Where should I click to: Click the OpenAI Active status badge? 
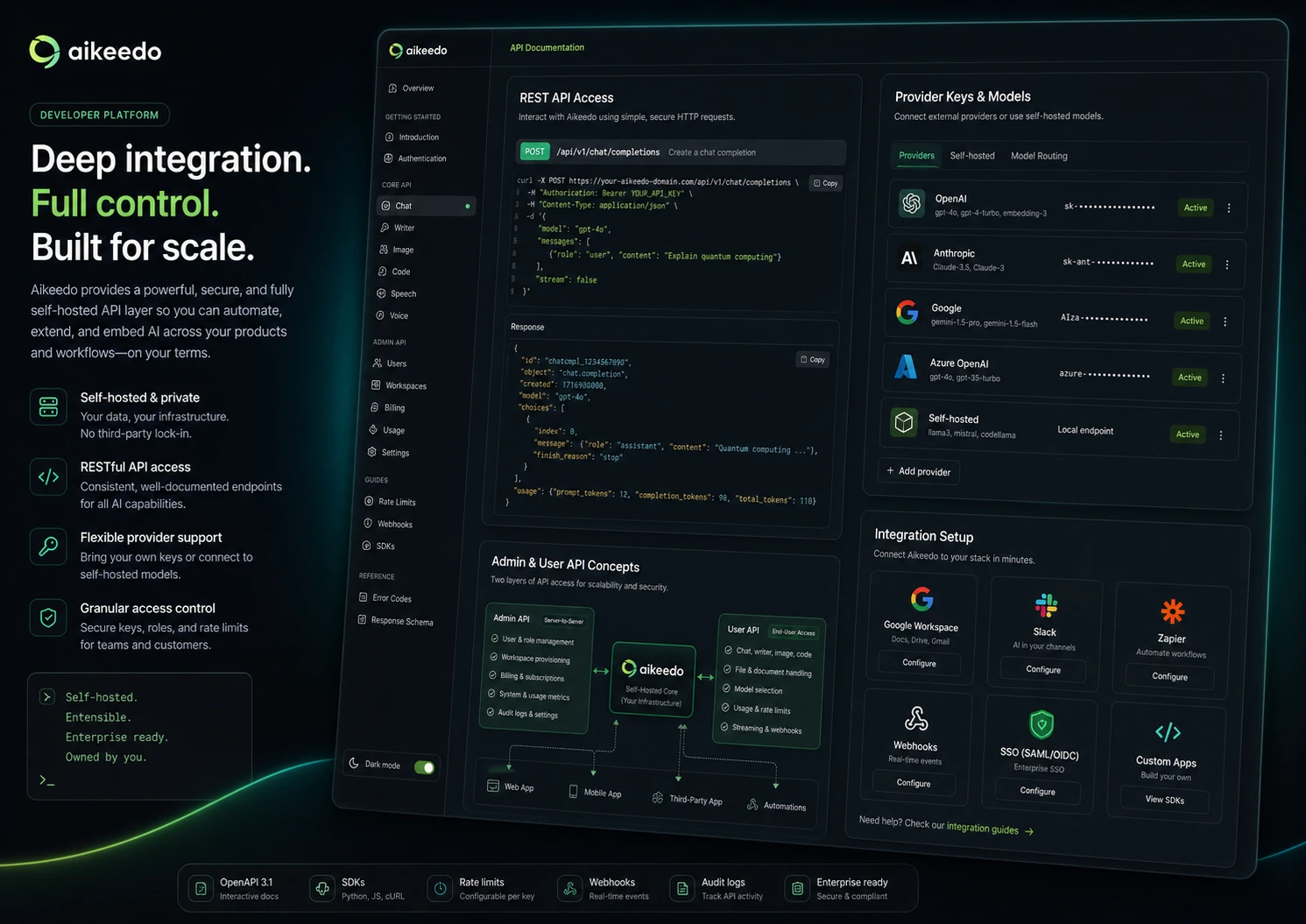[1196, 208]
